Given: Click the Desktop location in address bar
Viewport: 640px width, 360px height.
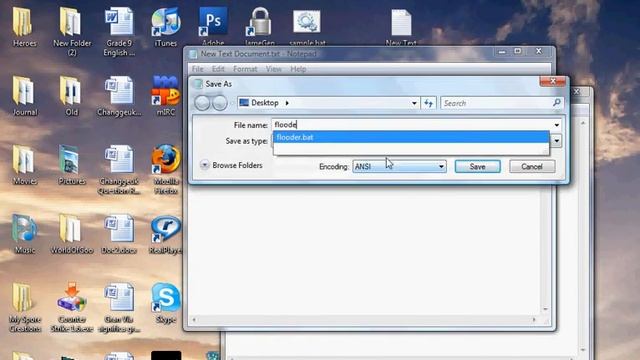Looking at the screenshot, I should point(265,103).
